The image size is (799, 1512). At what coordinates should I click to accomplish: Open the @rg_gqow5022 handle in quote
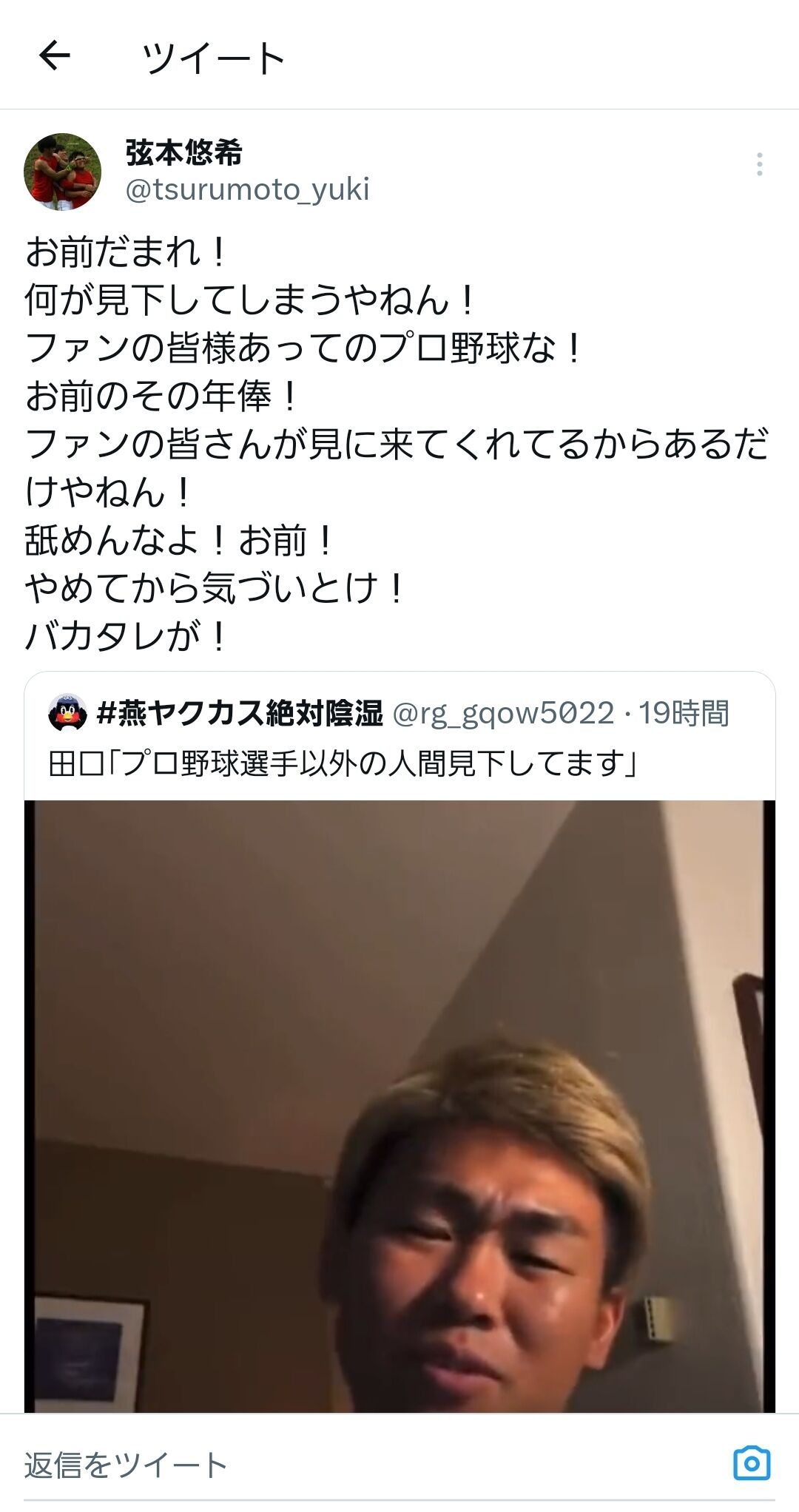503,714
